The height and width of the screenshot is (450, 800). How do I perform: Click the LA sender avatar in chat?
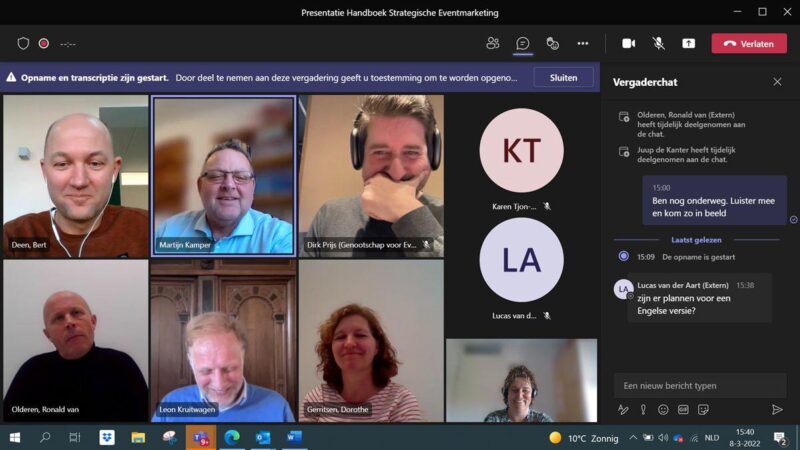pos(623,289)
